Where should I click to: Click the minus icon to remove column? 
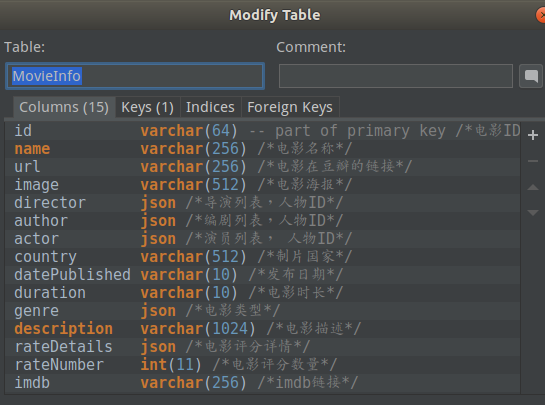point(532,161)
